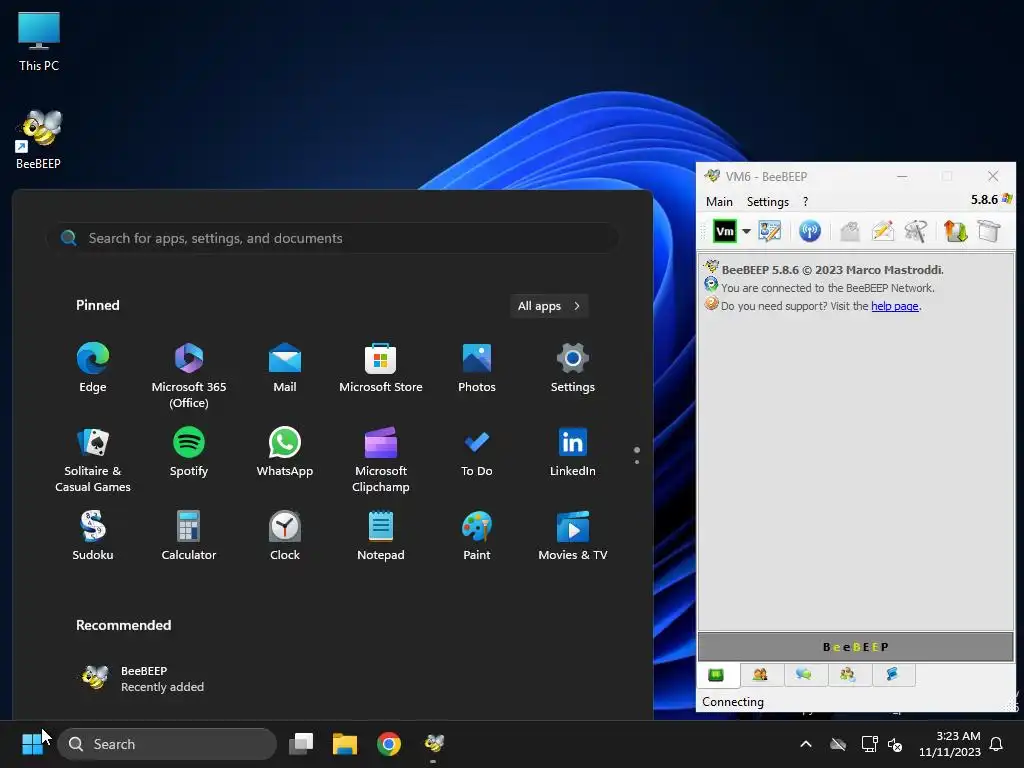The width and height of the screenshot is (1024, 768).
Task: Open the Vm user status avatar in BeeBEEP
Action: pyautogui.click(x=724, y=231)
